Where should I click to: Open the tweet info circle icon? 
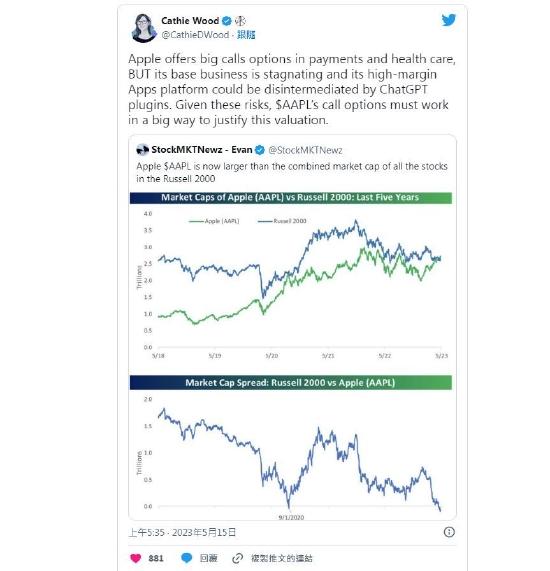[449, 532]
